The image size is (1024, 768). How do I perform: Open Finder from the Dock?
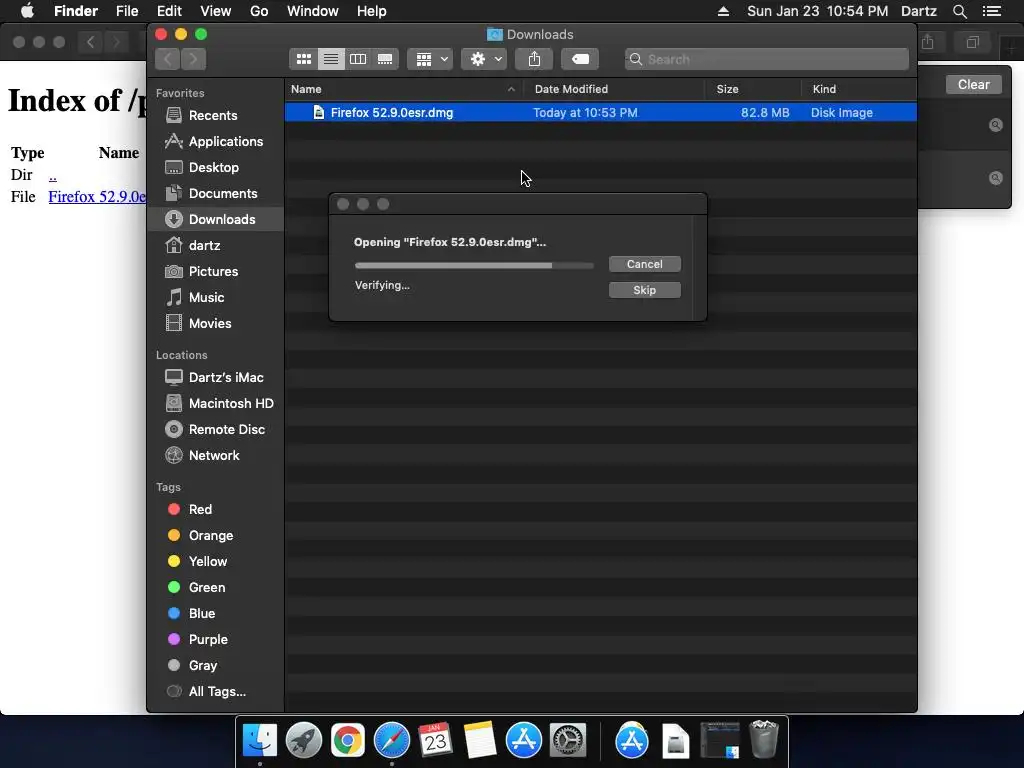point(259,741)
